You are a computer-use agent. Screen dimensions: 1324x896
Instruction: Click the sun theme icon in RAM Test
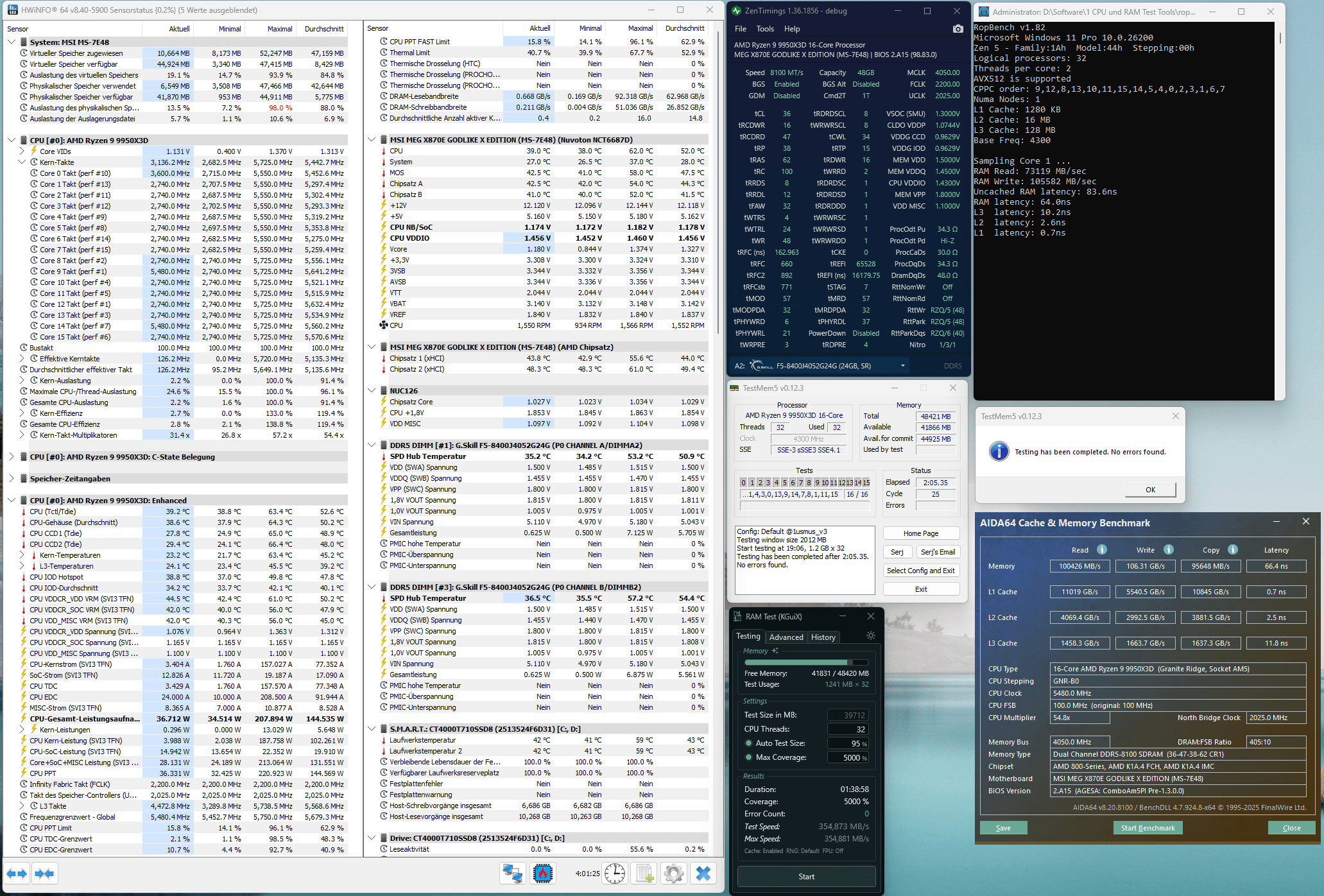(870, 635)
